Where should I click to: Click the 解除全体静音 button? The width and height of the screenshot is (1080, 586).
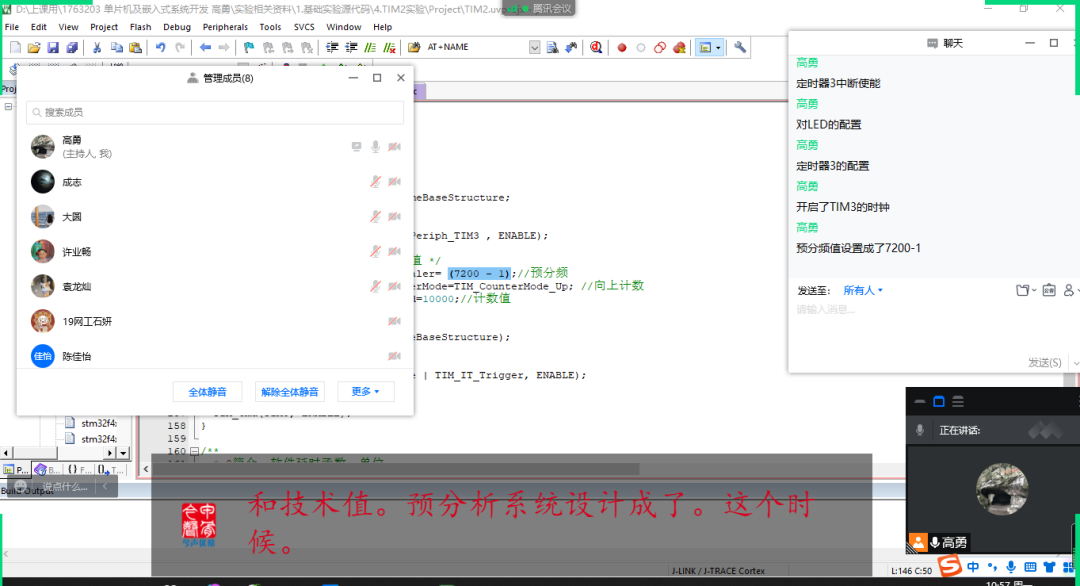point(290,391)
